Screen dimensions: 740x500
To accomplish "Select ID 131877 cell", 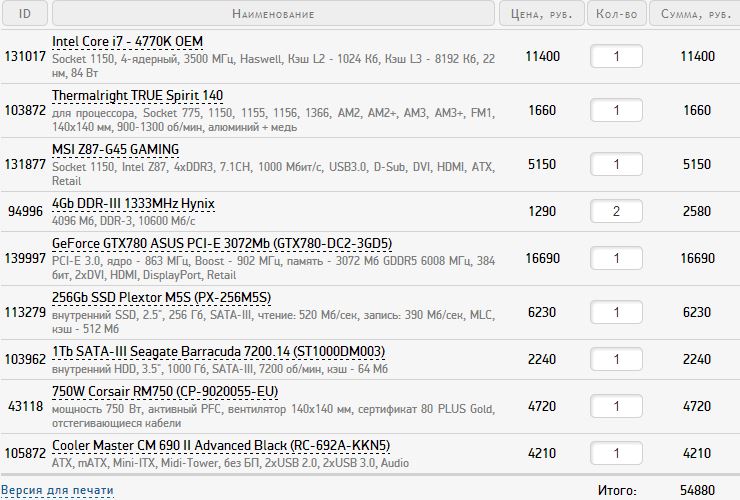I will pyautogui.click(x=25, y=164).
